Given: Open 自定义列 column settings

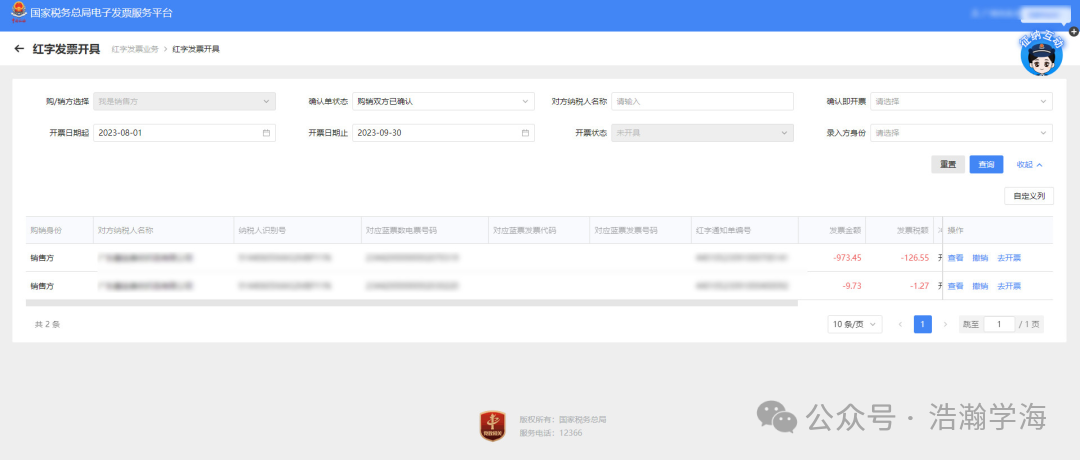Looking at the screenshot, I should coord(1028,196).
